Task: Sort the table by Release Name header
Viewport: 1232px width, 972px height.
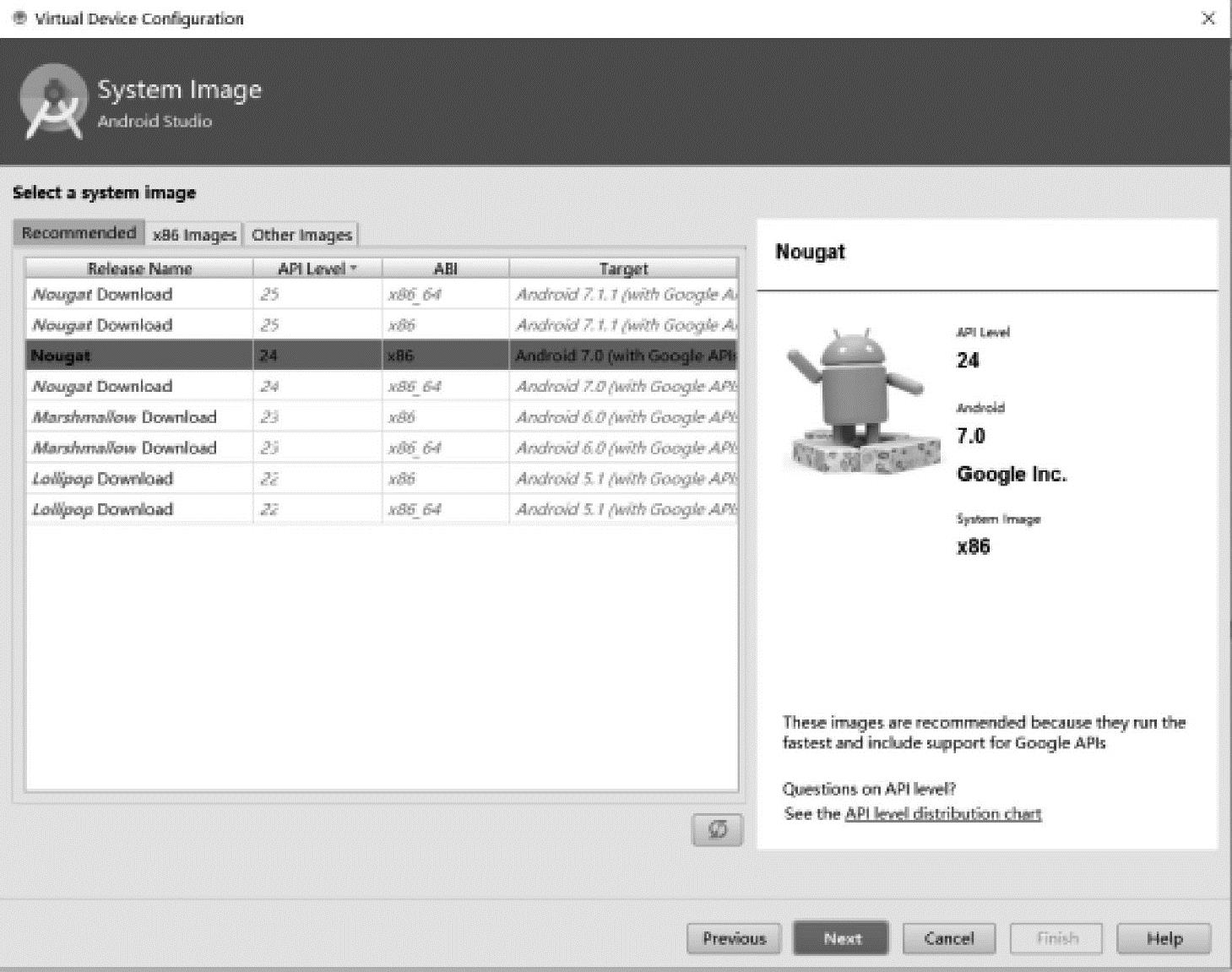Action: [139, 269]
